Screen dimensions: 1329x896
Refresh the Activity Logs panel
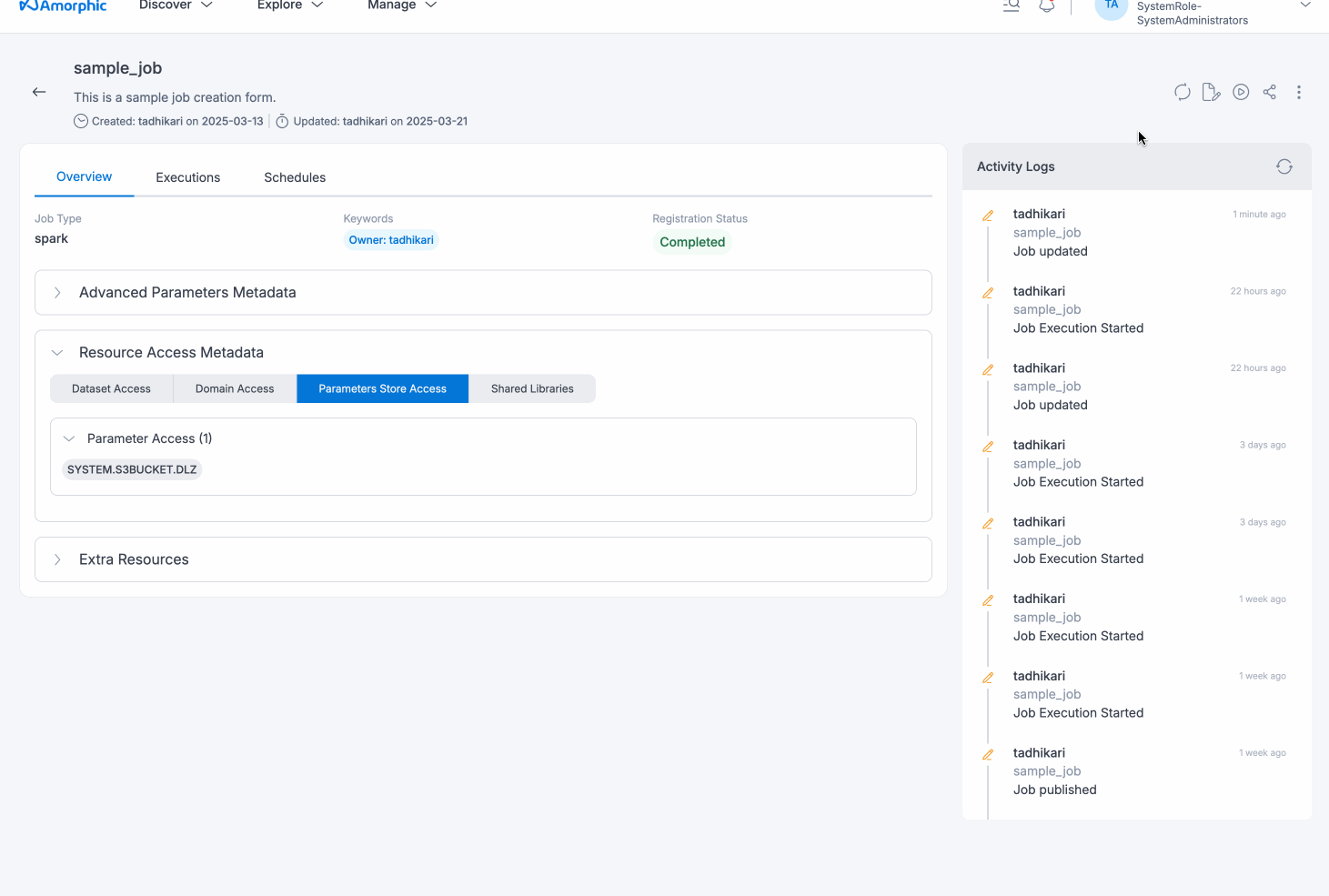(x=1284, y=166)
